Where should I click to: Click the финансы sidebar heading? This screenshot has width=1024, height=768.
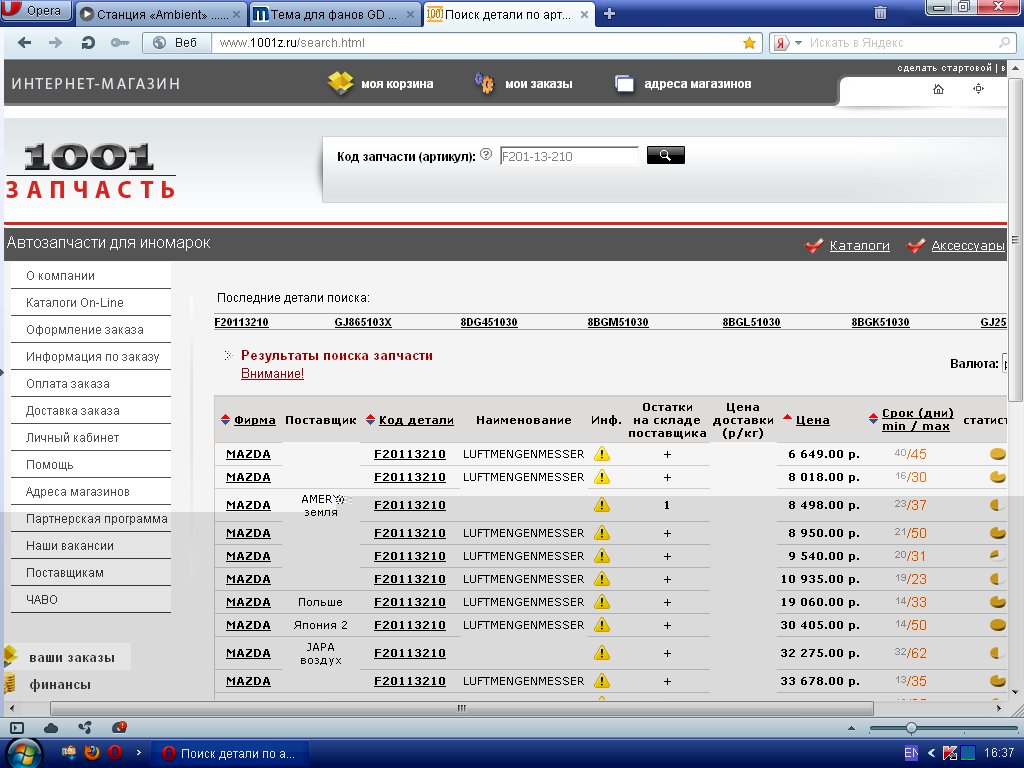(60, 684)
